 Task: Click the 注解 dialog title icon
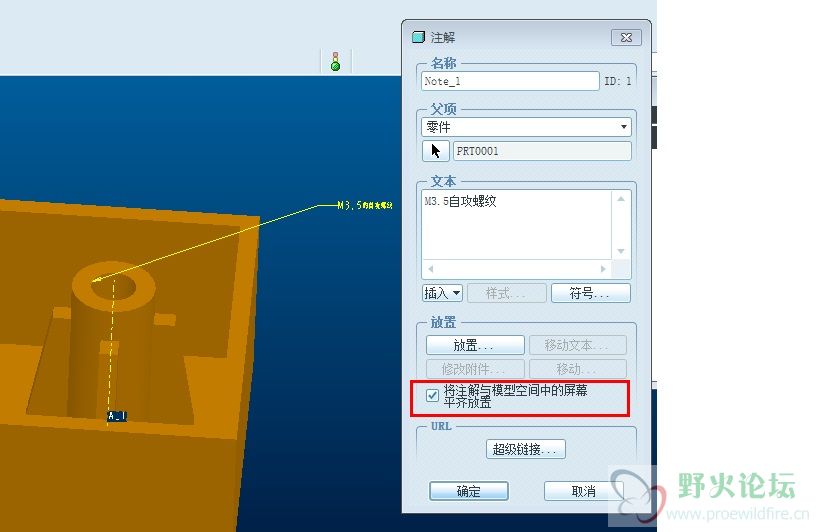point(418,37)
